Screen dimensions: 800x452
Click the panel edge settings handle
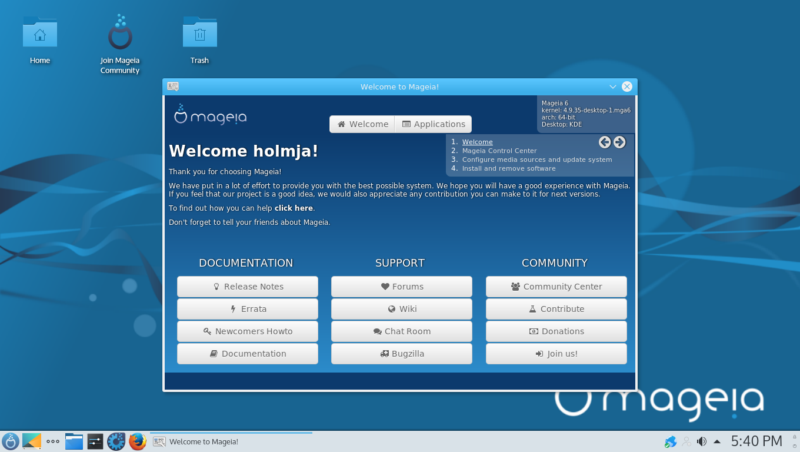(x=794, y=441)
